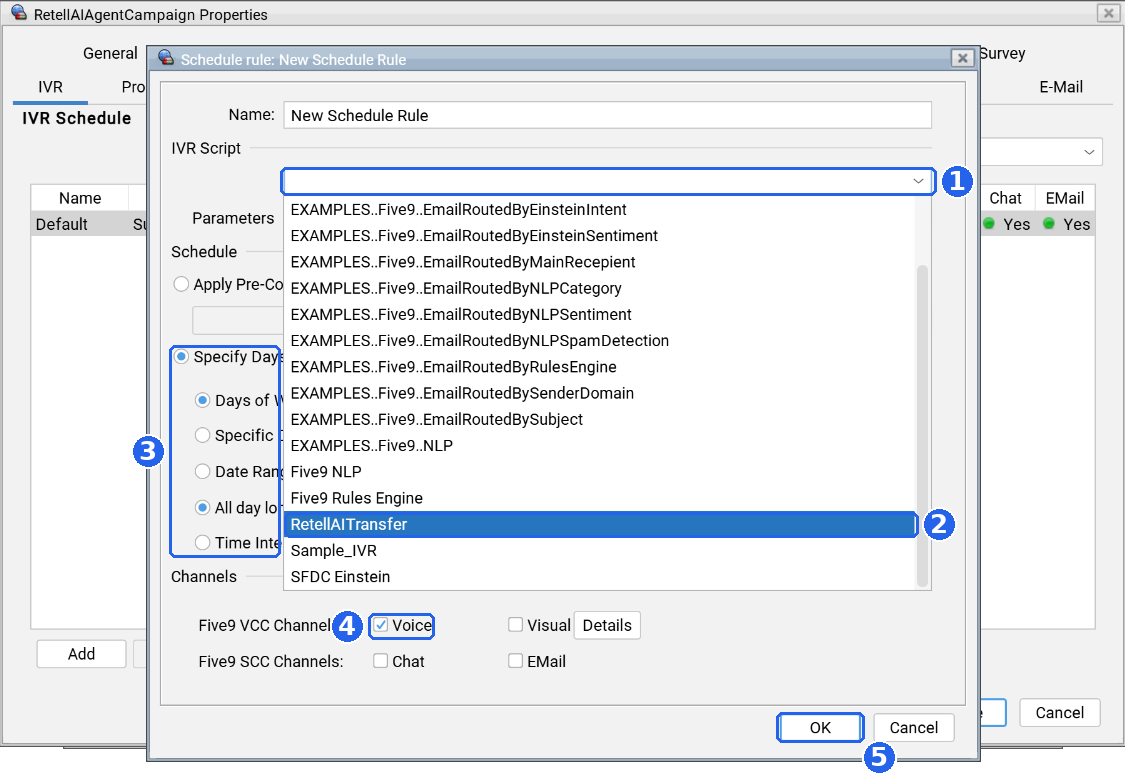Click the Name column header

tap(80, 198)
